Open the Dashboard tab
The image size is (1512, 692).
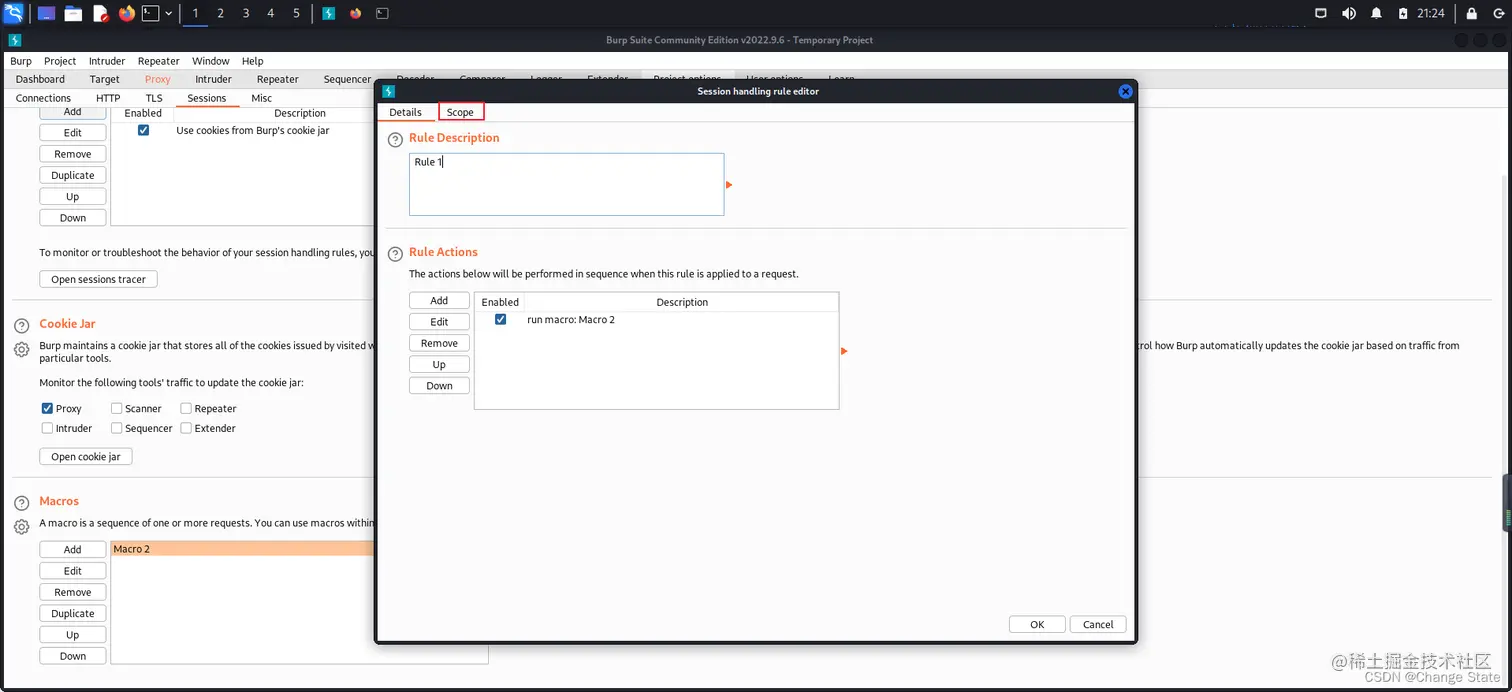click(40, 79)
